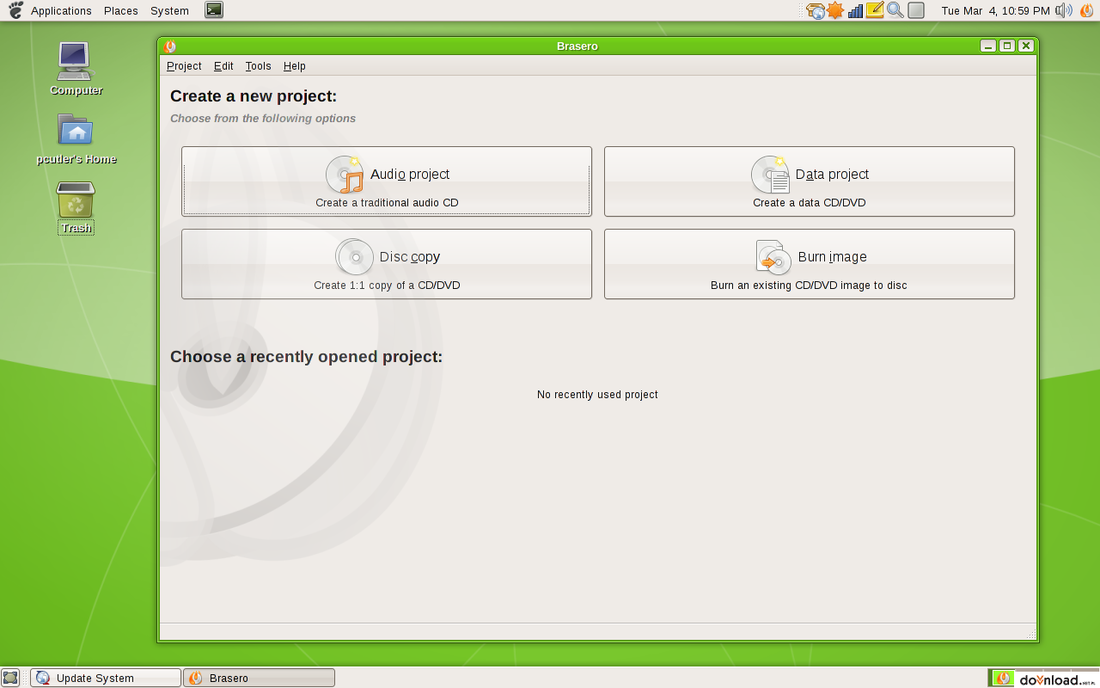Click the Brasero flame icon in top panel tray
The width and height of the screenshot is (1100, 688).
tap(1086, 11)
